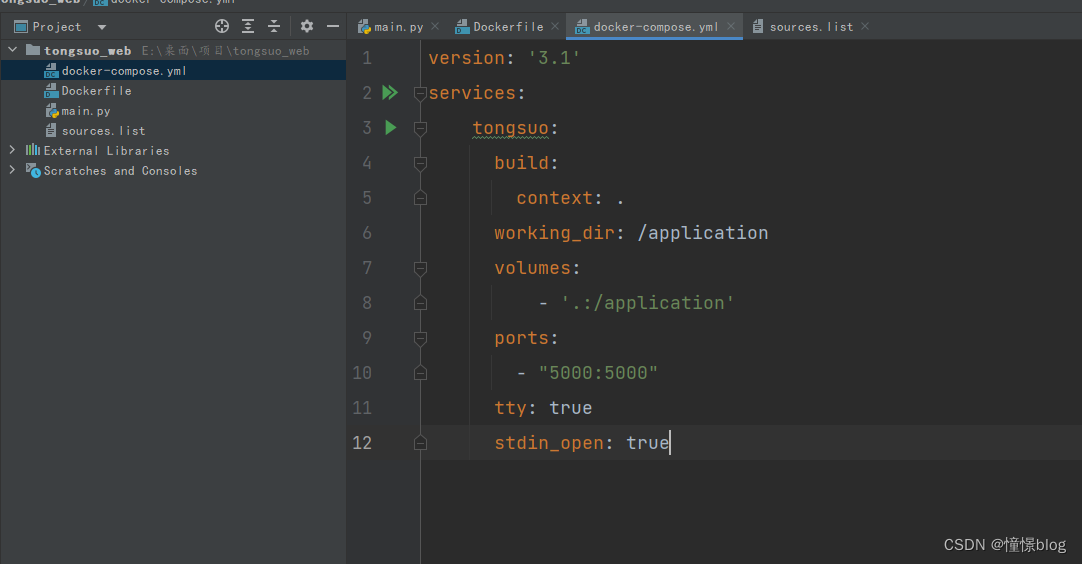The width and height of the screenshot is (1082, 564).
Task: Click the tongsuo_web folder icon
Action: 32,50
